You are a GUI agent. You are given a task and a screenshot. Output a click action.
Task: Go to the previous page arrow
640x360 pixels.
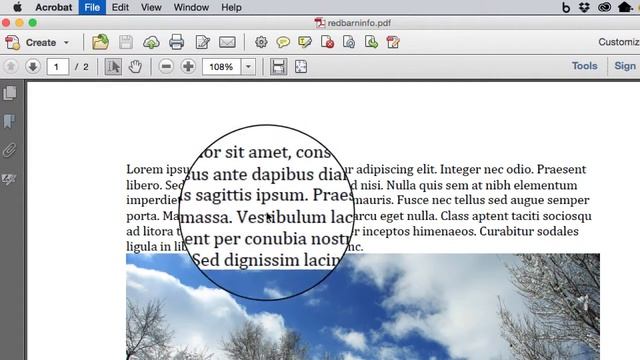click(11, 67)
